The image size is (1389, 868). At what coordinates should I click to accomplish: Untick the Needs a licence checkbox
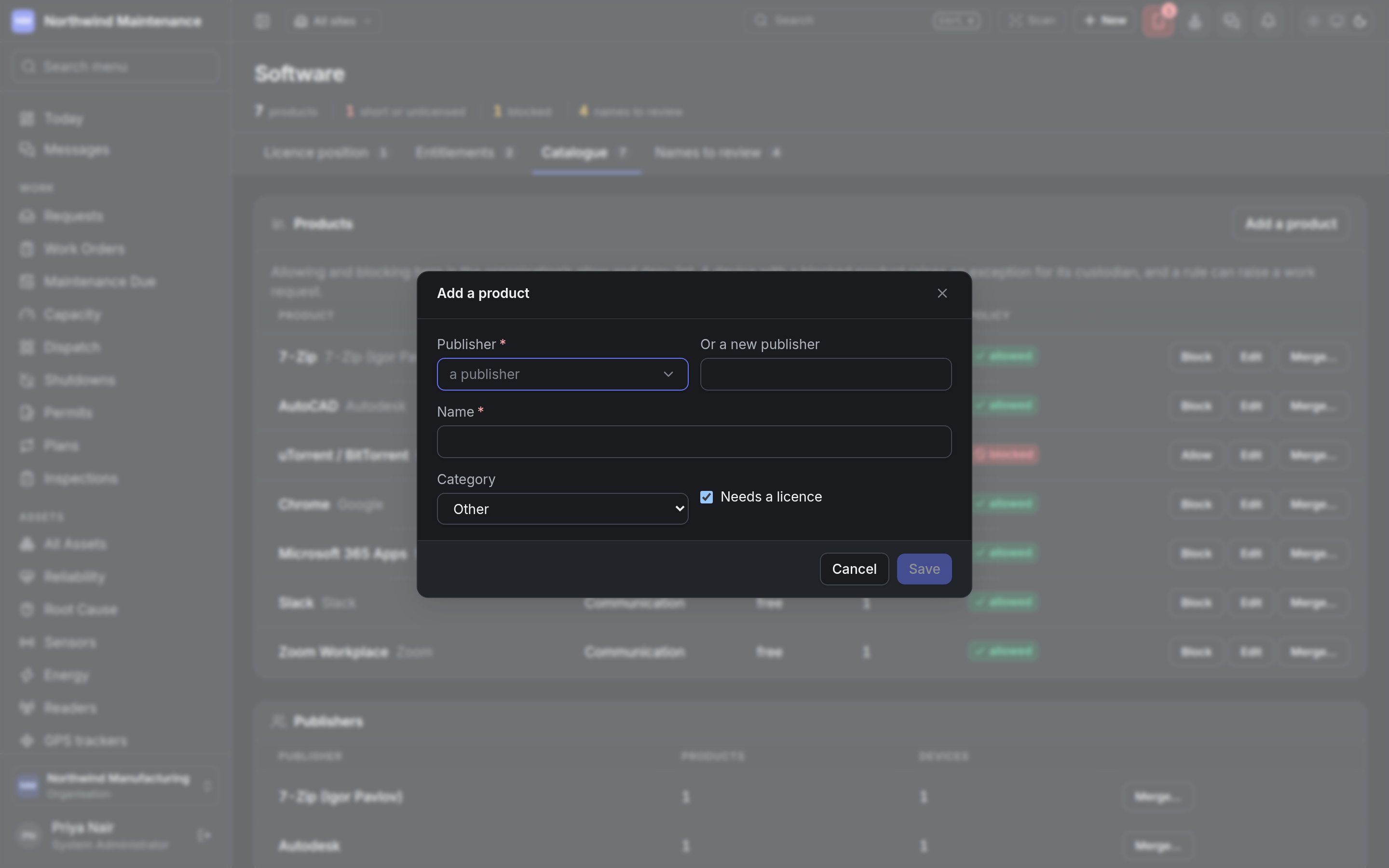707,497
